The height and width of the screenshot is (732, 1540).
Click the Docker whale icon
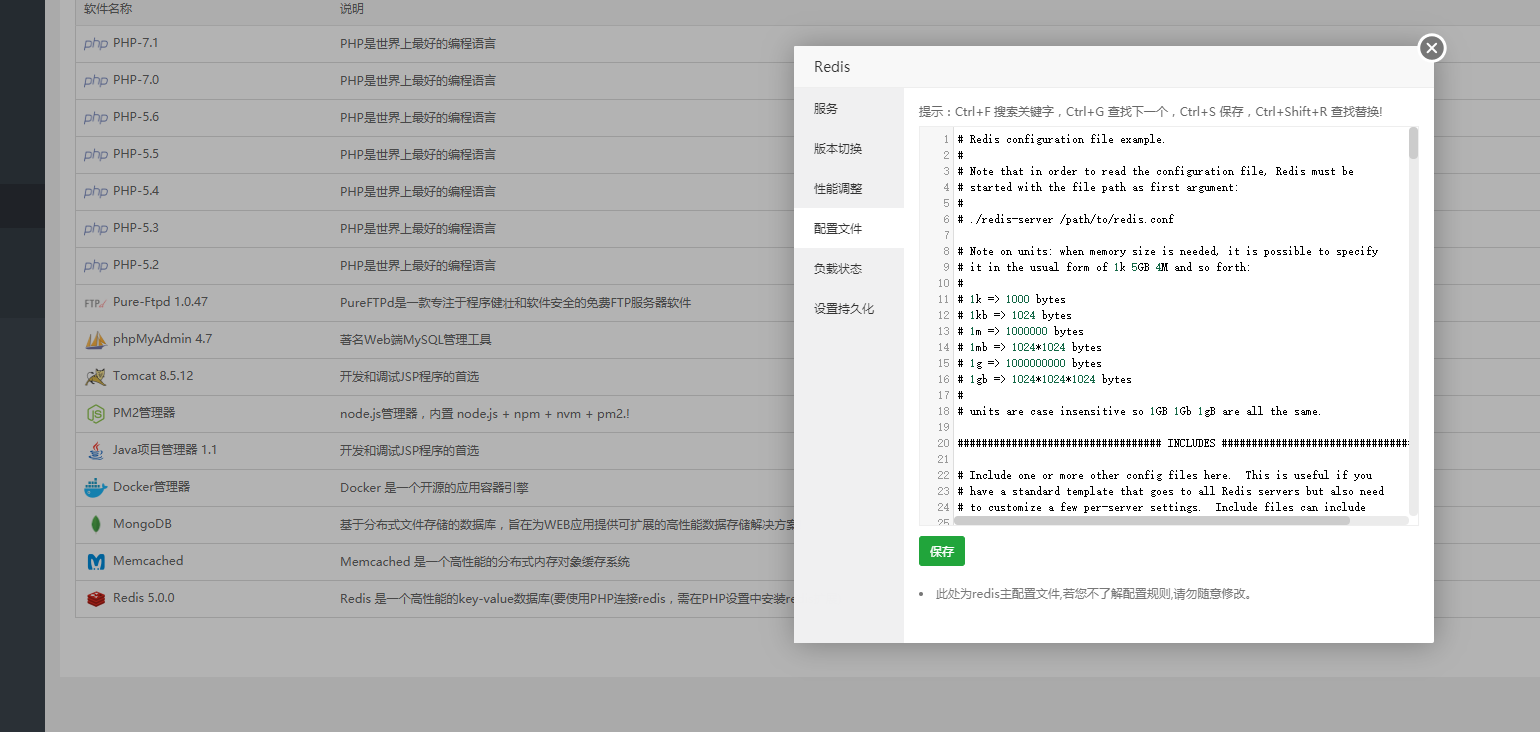[96, 487]
